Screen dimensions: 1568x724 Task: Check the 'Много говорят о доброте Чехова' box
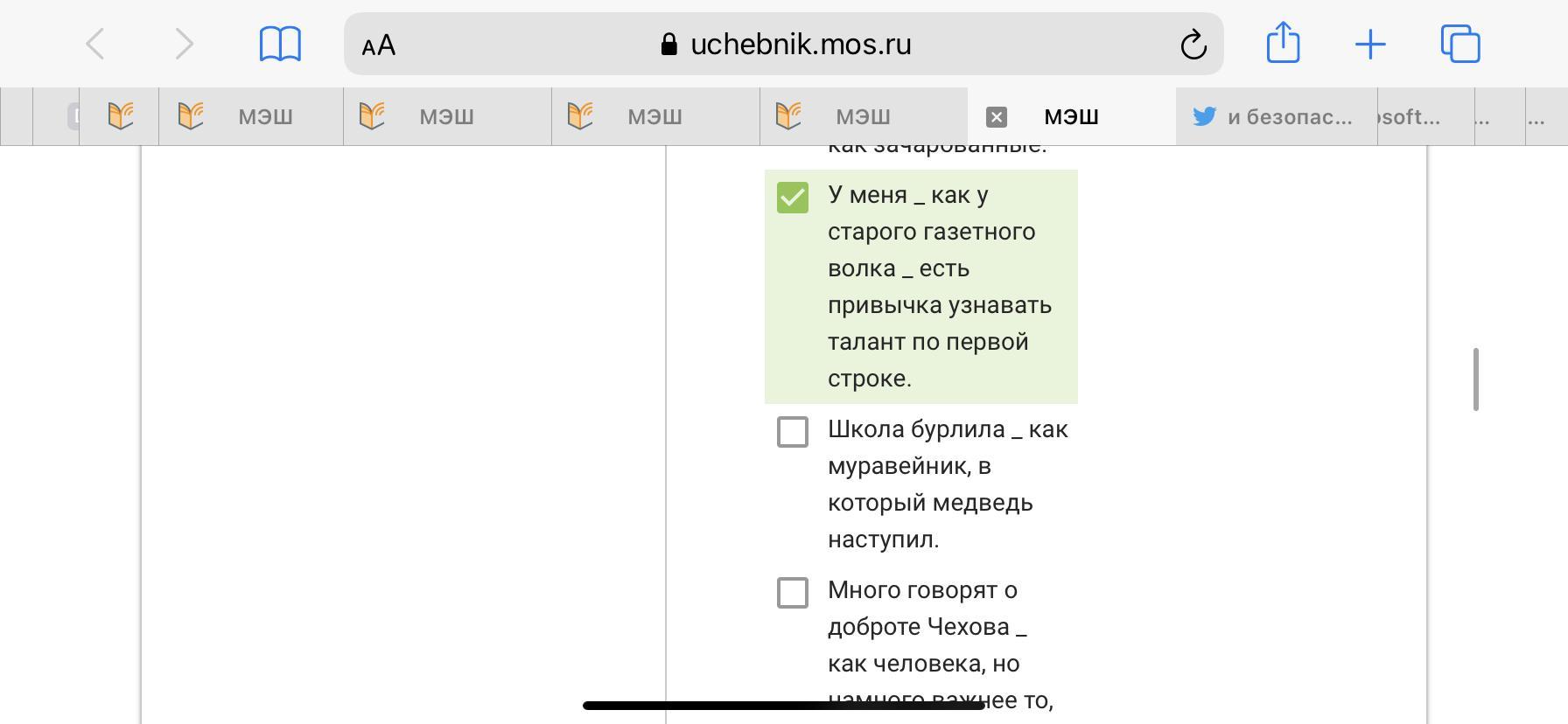(793, 593)
